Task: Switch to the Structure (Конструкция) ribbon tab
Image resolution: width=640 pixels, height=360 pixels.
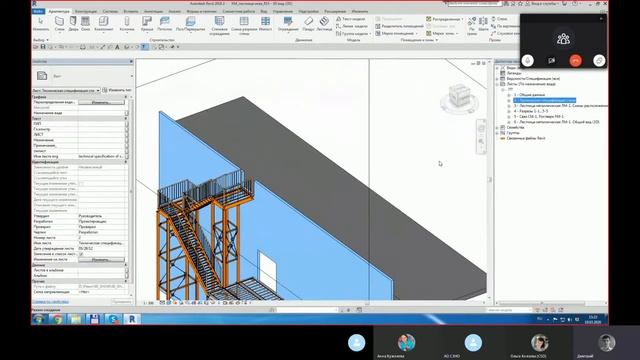Action: [86, 11]
